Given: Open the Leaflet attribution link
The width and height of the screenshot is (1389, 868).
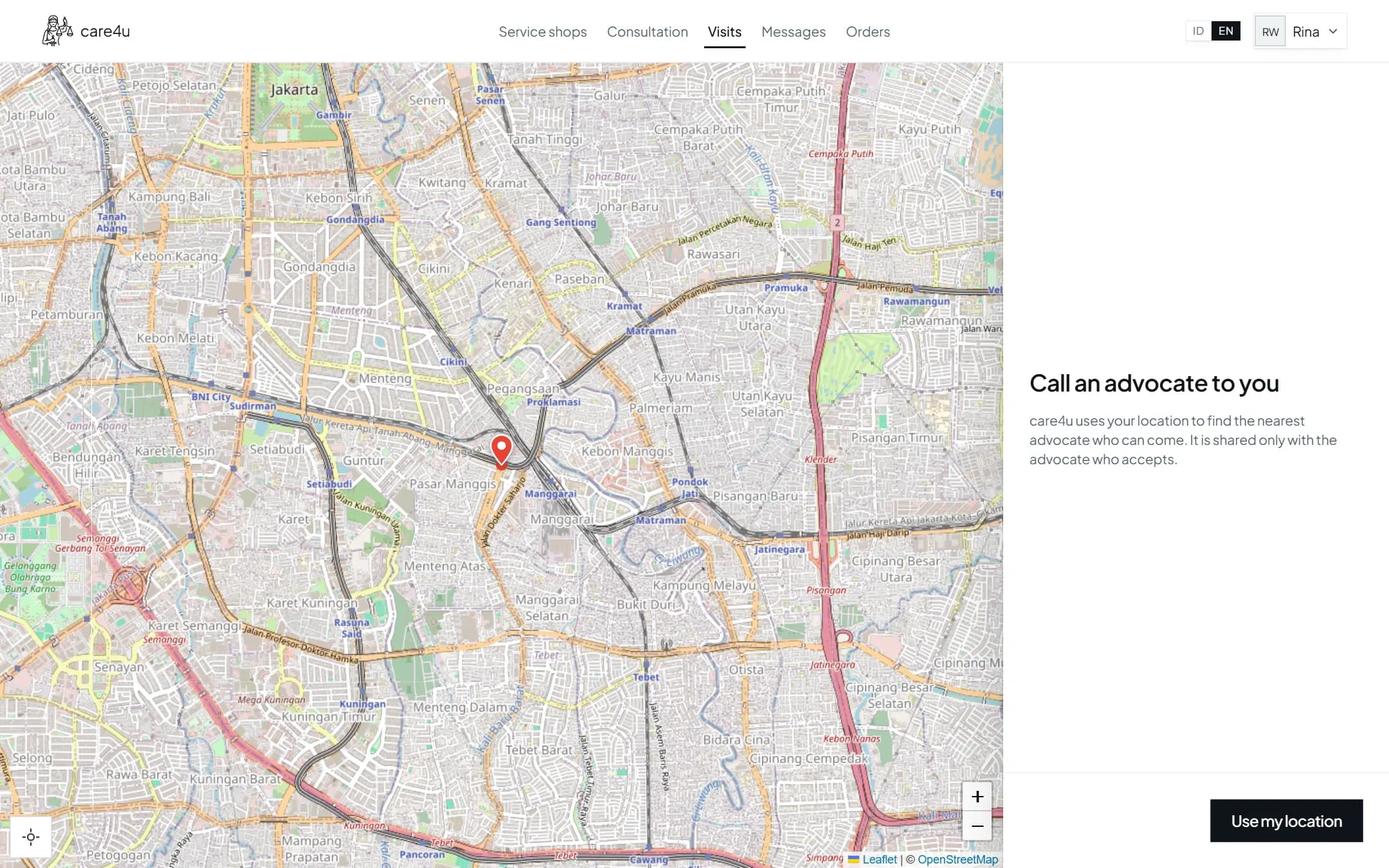Looking at the screenshot, I should 879,859.
